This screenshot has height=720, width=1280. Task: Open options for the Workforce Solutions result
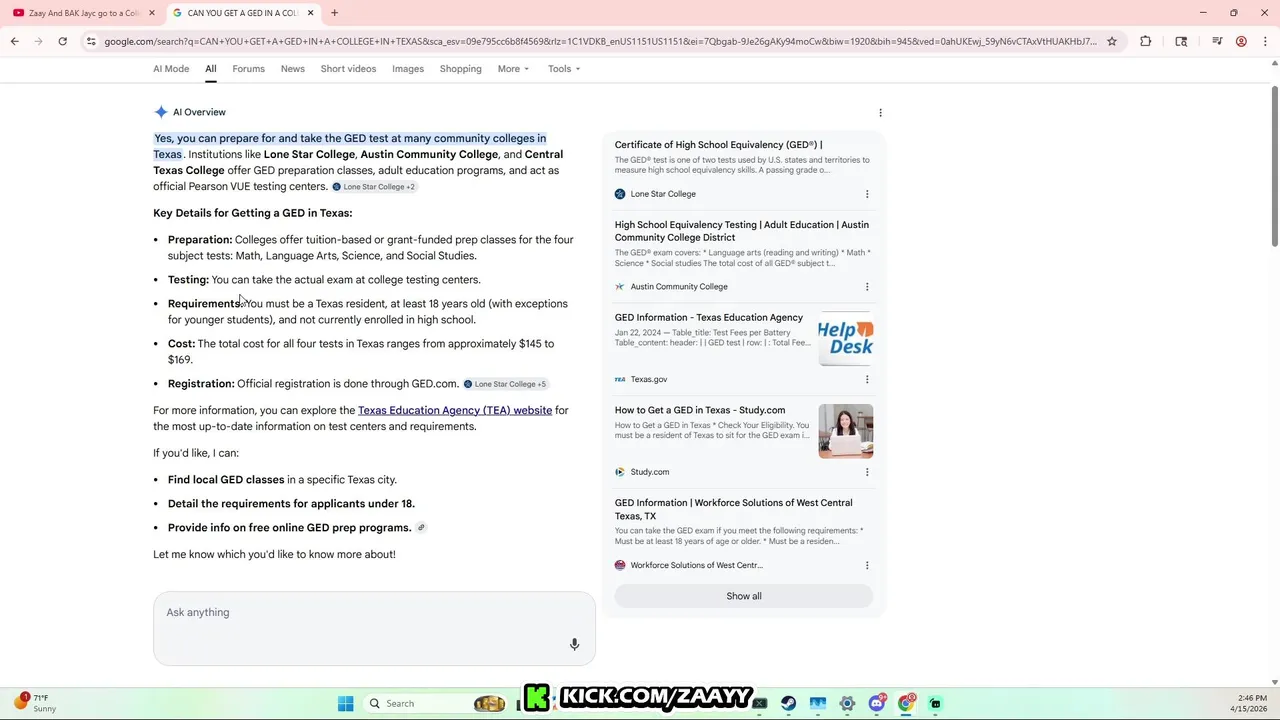click(x=867, y=565)
